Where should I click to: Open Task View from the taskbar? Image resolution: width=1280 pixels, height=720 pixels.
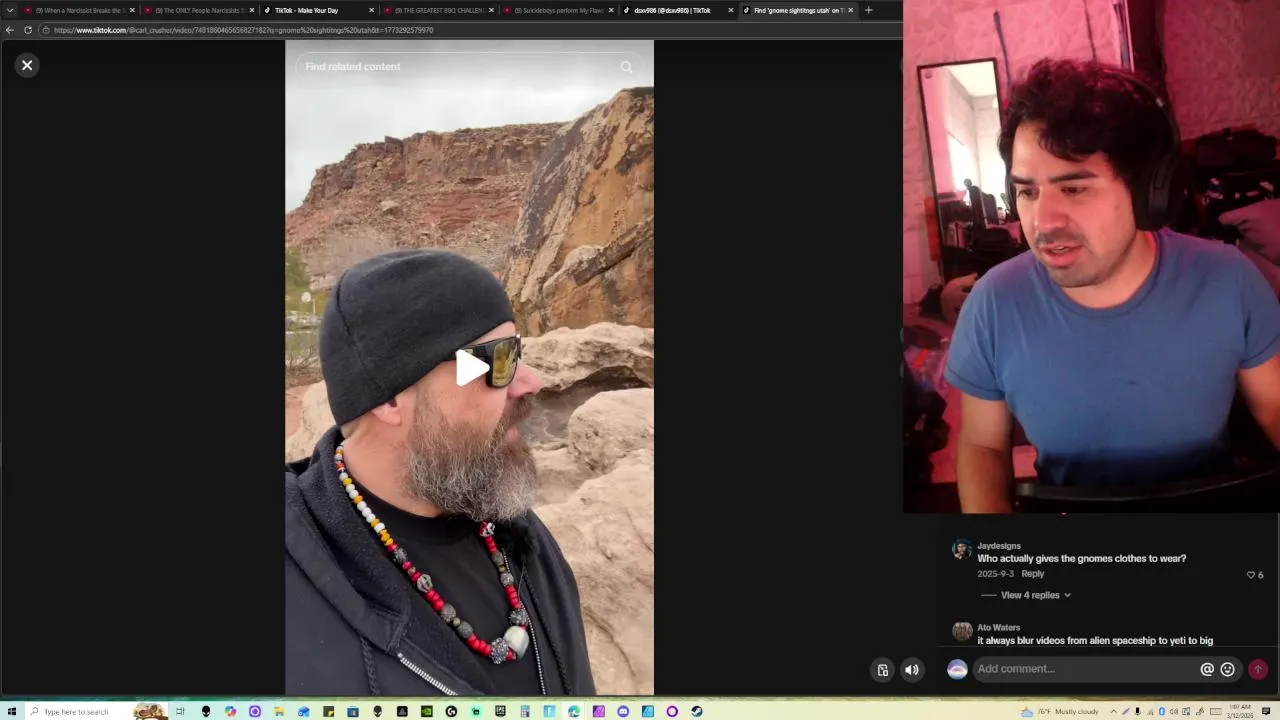tap(180, 711)
